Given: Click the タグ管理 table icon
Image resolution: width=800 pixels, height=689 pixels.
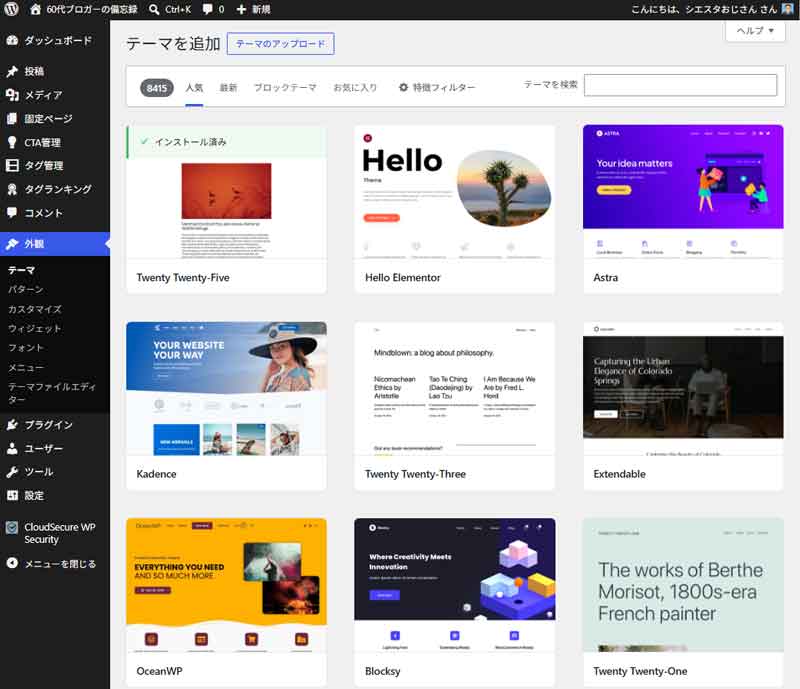Looking at the screenshot, I should [x=12, y=165].
